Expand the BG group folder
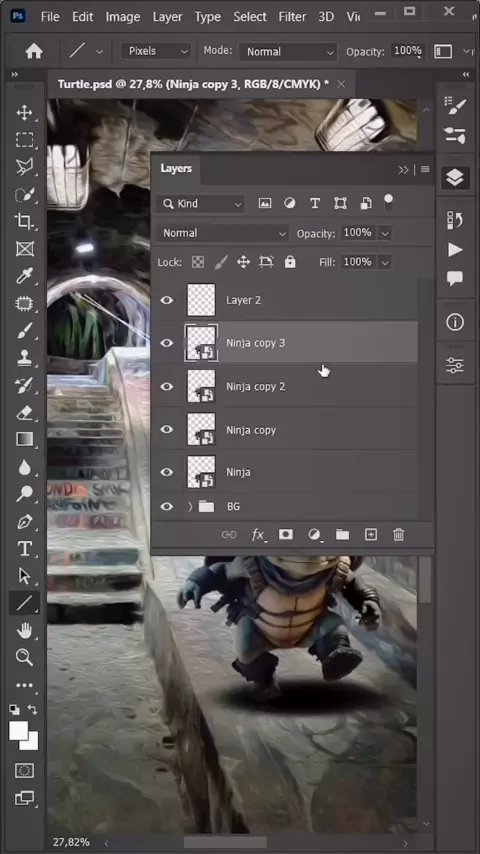 [x=190, y=507]
